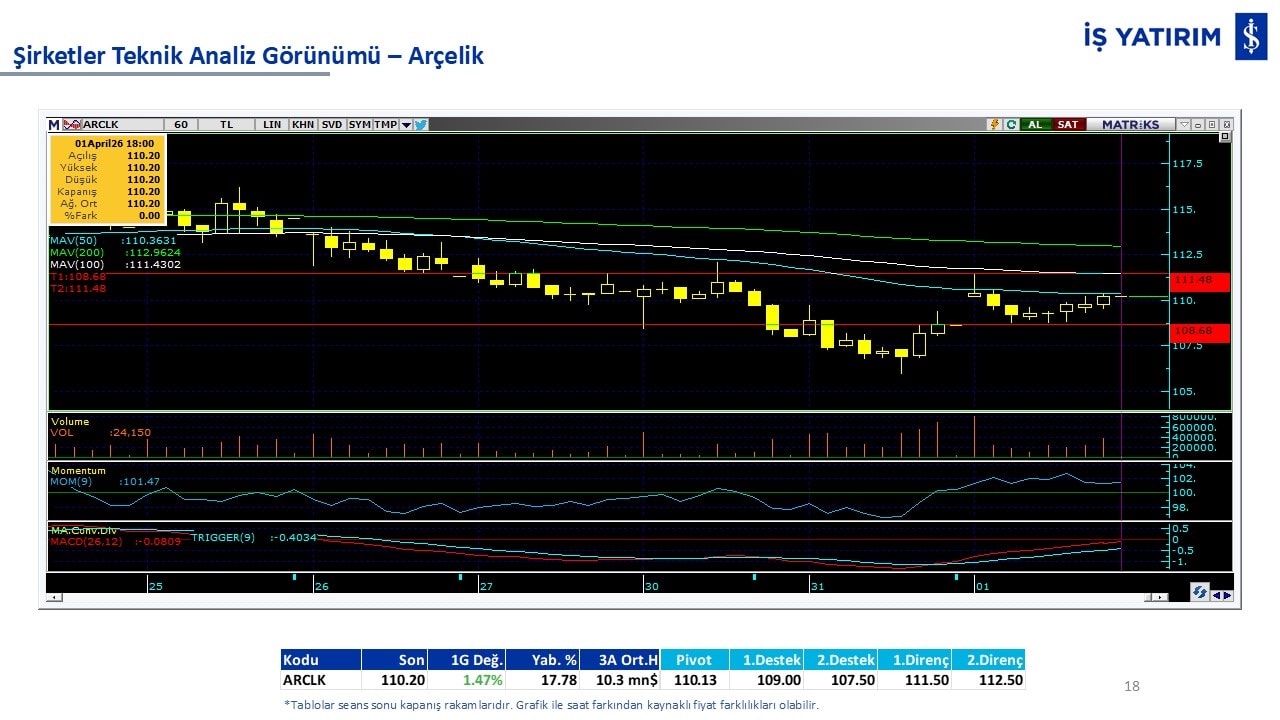The width and height of the screenshot is (1280, 720).
Task: Click the Matriks M logo icon
Action: coord(54,125)
